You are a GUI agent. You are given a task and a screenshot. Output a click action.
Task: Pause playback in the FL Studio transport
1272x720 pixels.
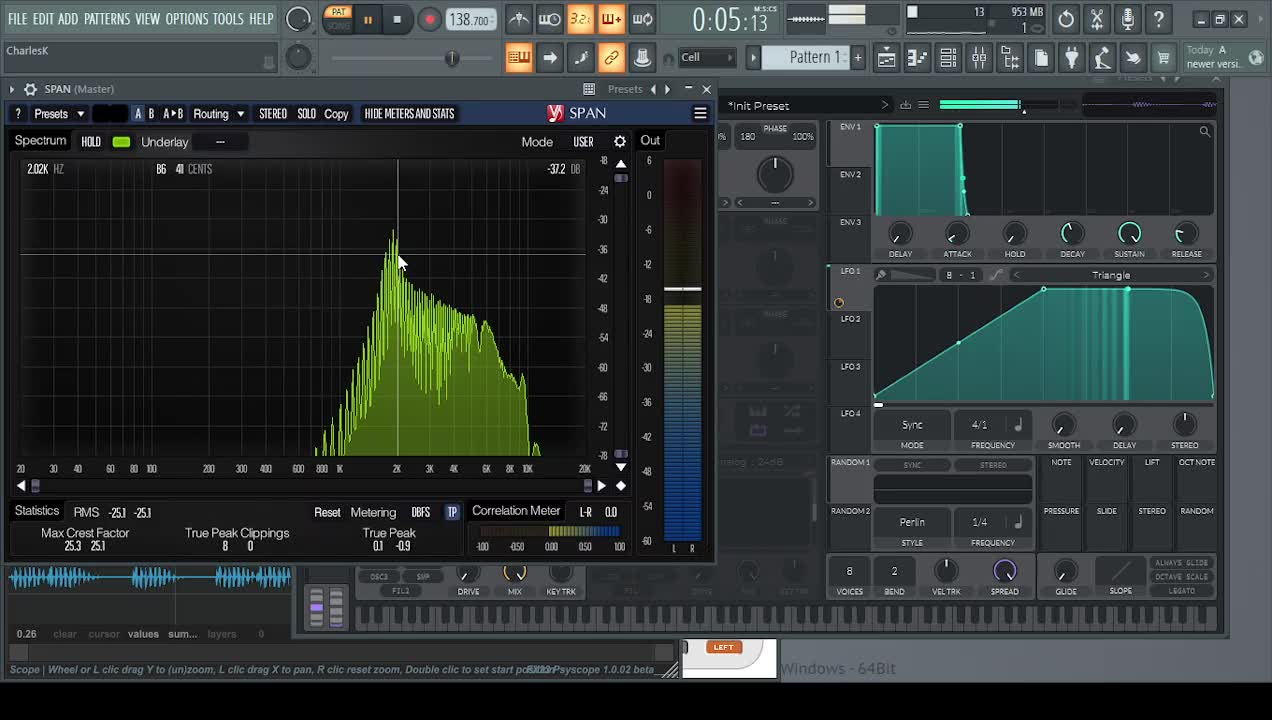[x=367, y=19]
